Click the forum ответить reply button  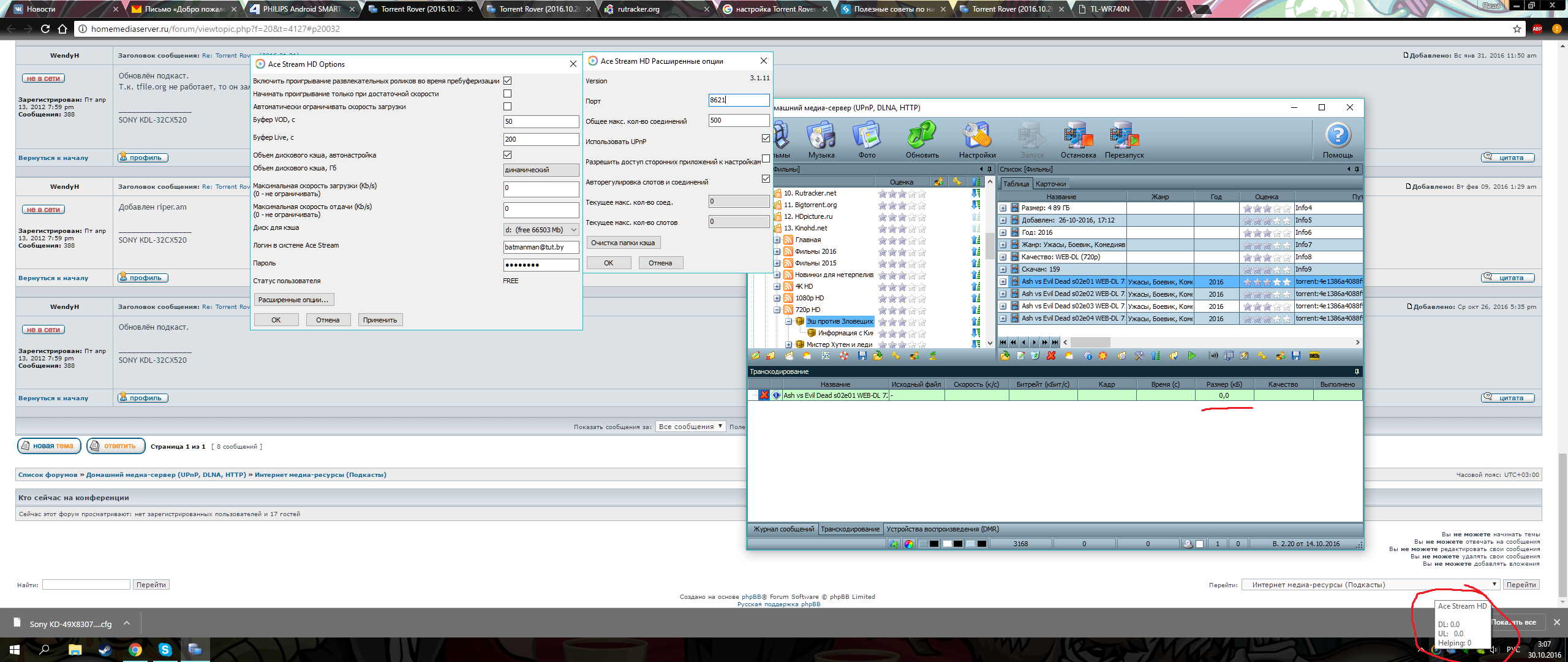click(x=116, y=446)
